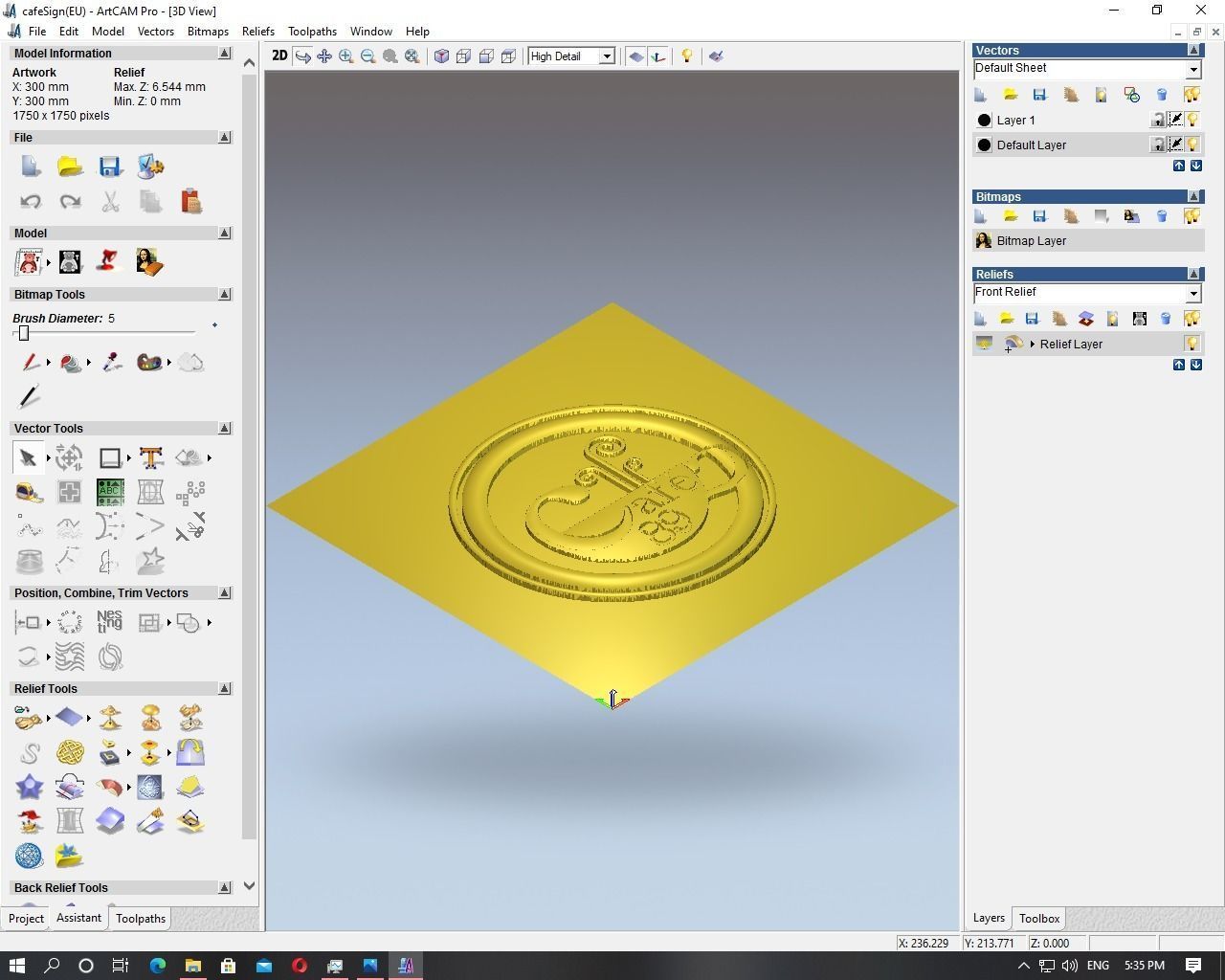The image size is (1225, 980).
Task: Toggle visibility bulb of Relief Layer
Action: click(x=1192, y=344)
